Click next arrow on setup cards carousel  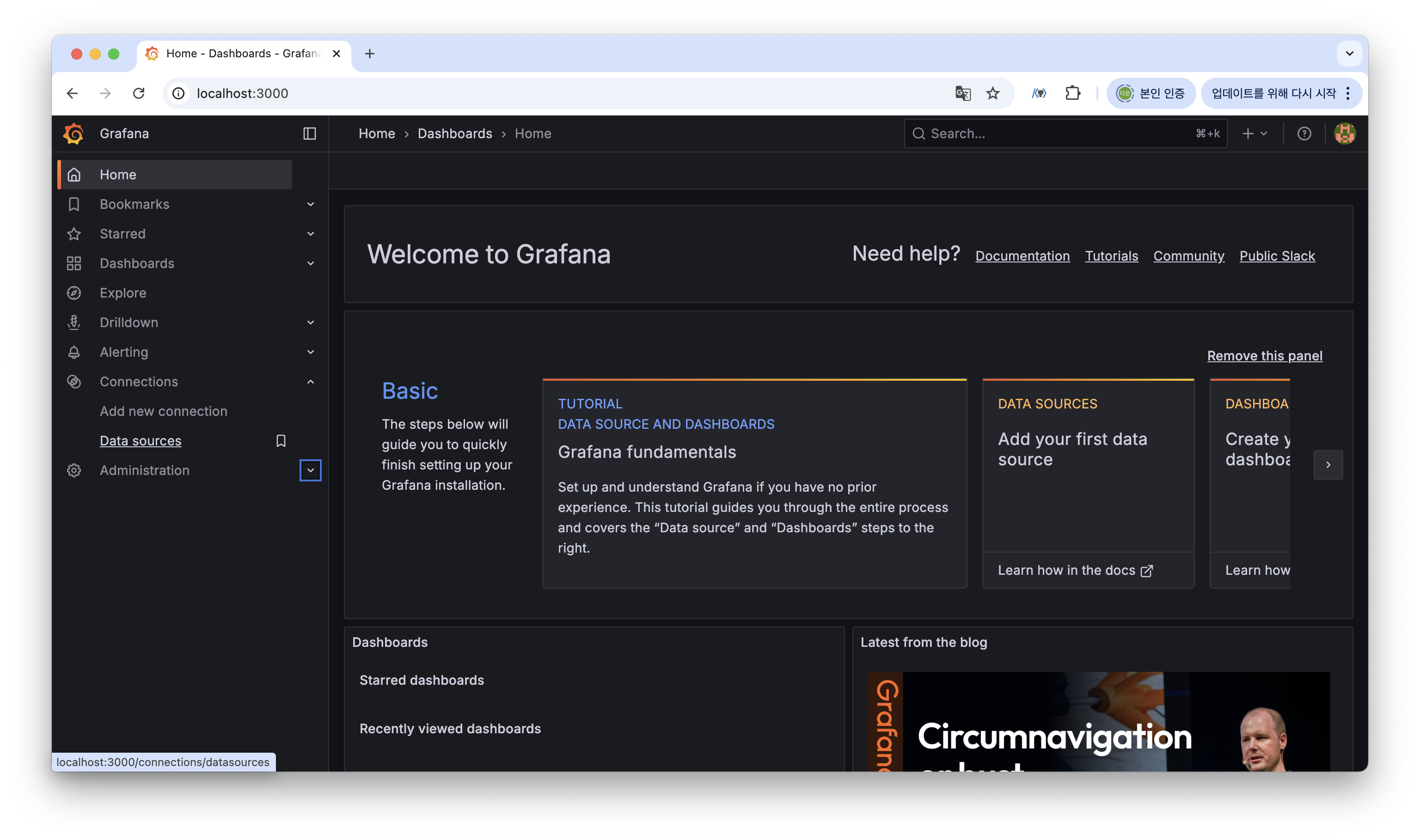coord(1328,465)
